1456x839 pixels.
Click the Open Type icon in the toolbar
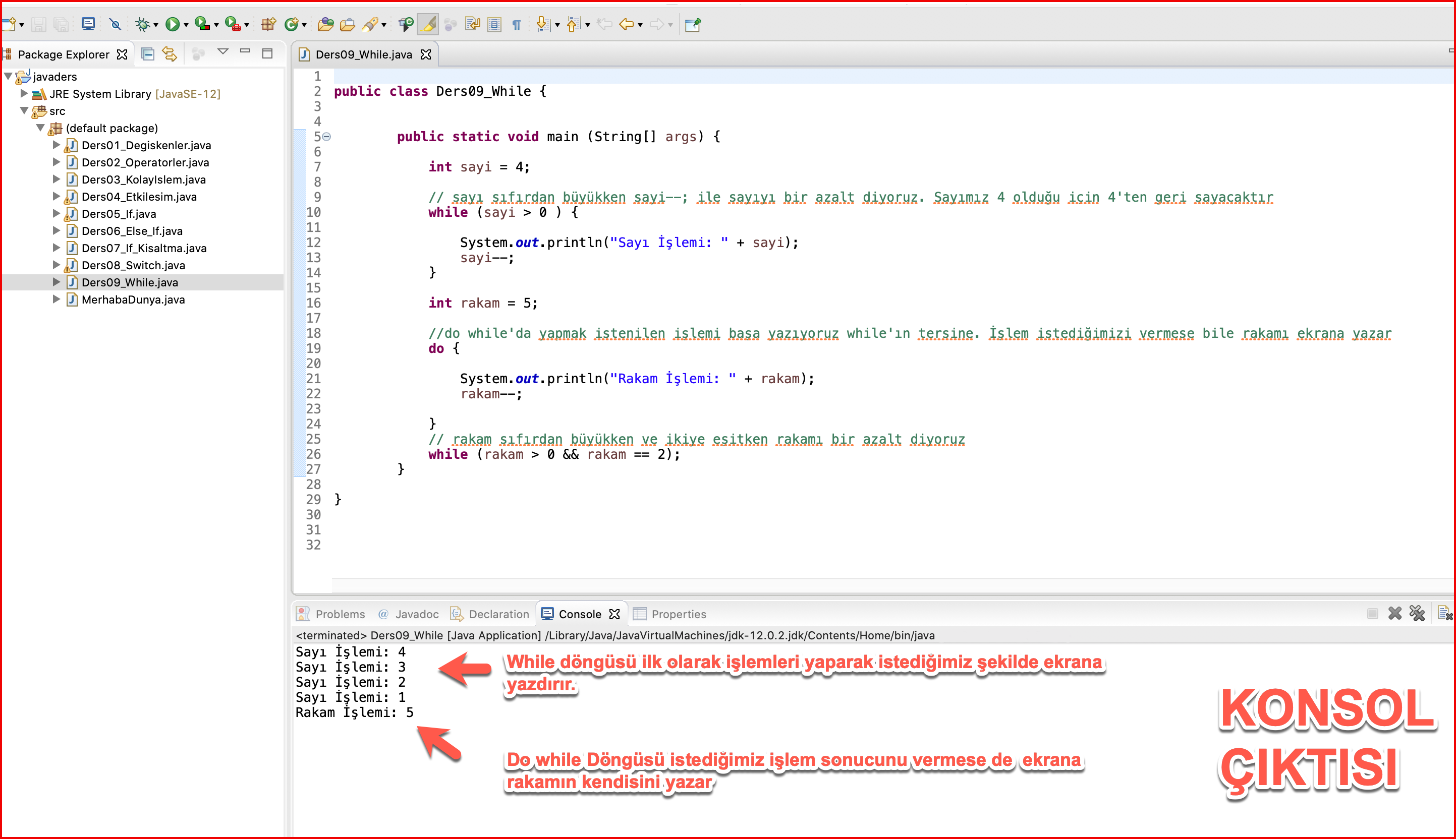(x=325, y=24)
